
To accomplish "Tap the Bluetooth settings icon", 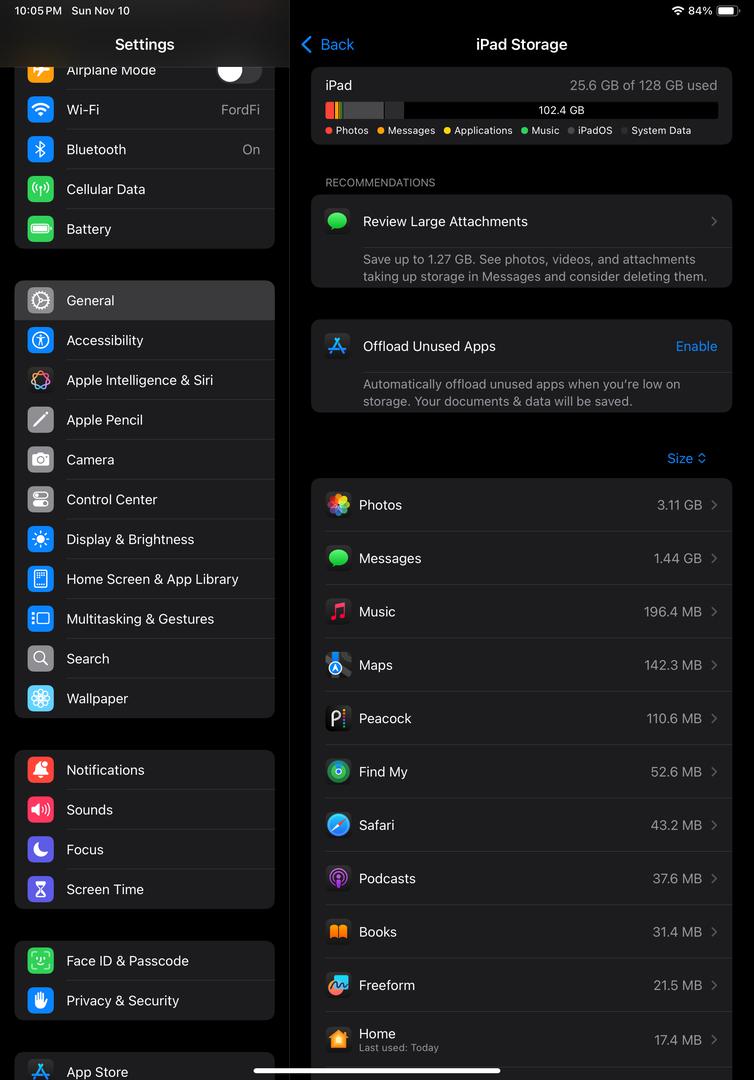I will point(41,149).
